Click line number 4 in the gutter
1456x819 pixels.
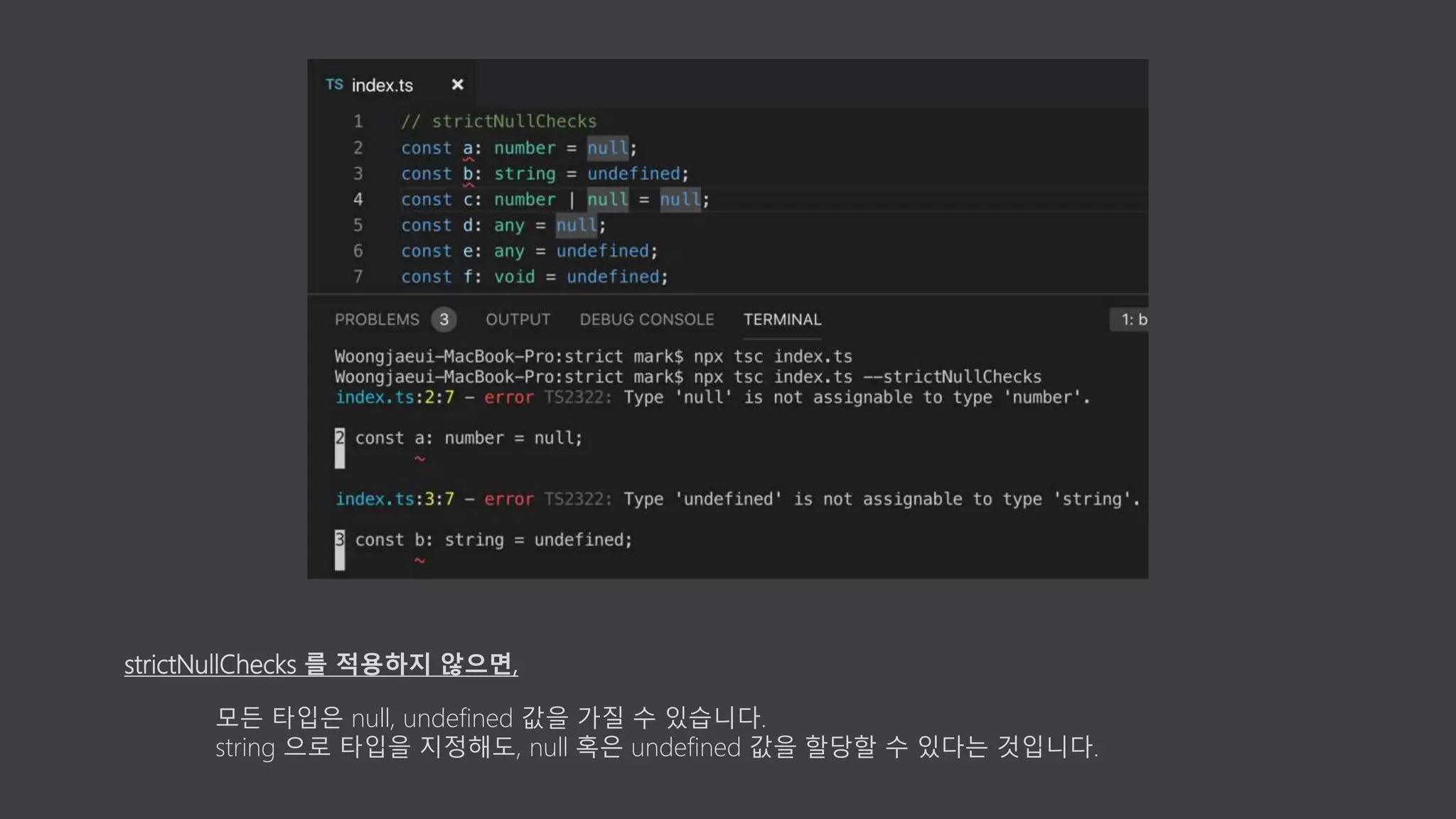coord(358,200)
